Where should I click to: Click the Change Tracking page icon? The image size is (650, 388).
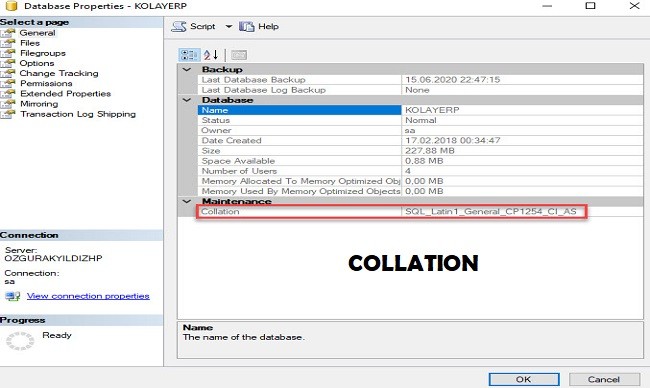(8, 74)
